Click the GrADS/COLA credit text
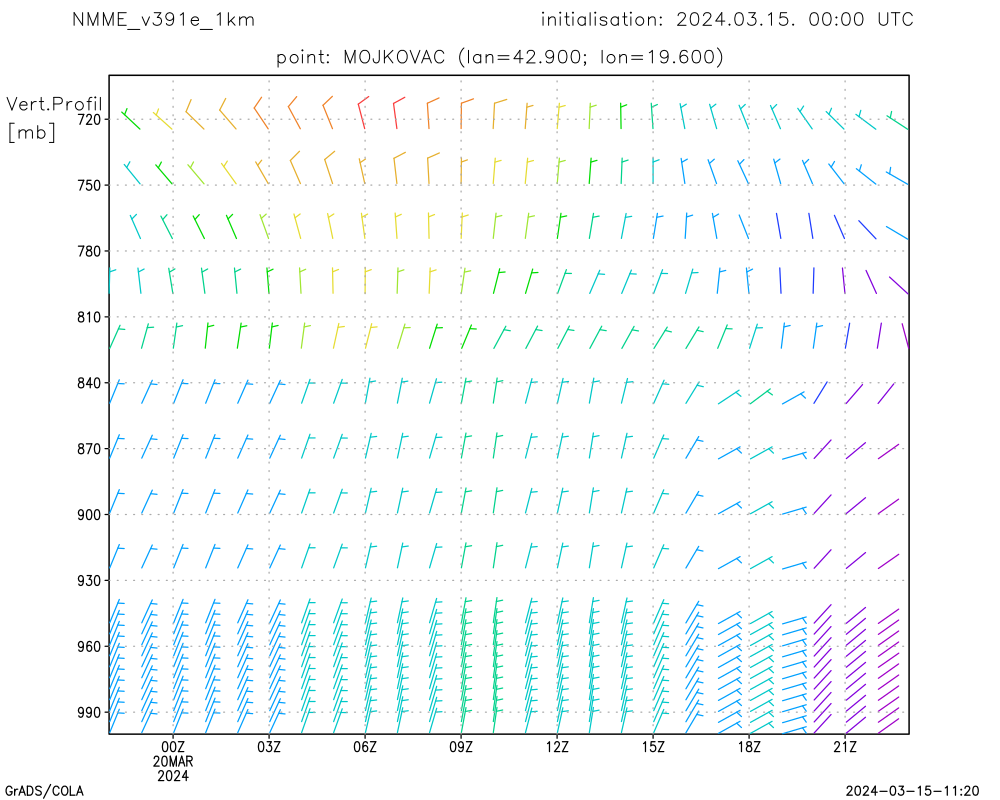Image resolution: width=1000 pixels, height=800 pixels. point(45,792)
